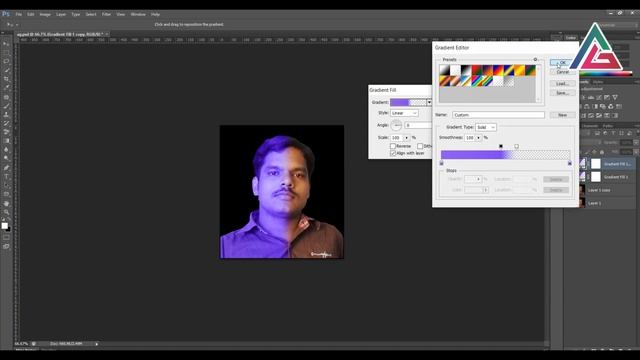
Task: Select the Zoom tool
Action: coord(6,212)
